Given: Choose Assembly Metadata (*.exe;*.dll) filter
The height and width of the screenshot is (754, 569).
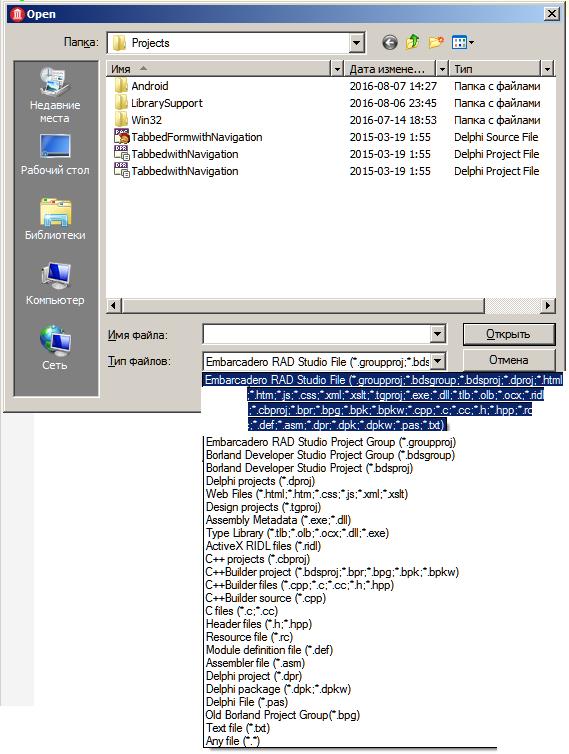Looking at the screenshot, I should pos(278,520).
